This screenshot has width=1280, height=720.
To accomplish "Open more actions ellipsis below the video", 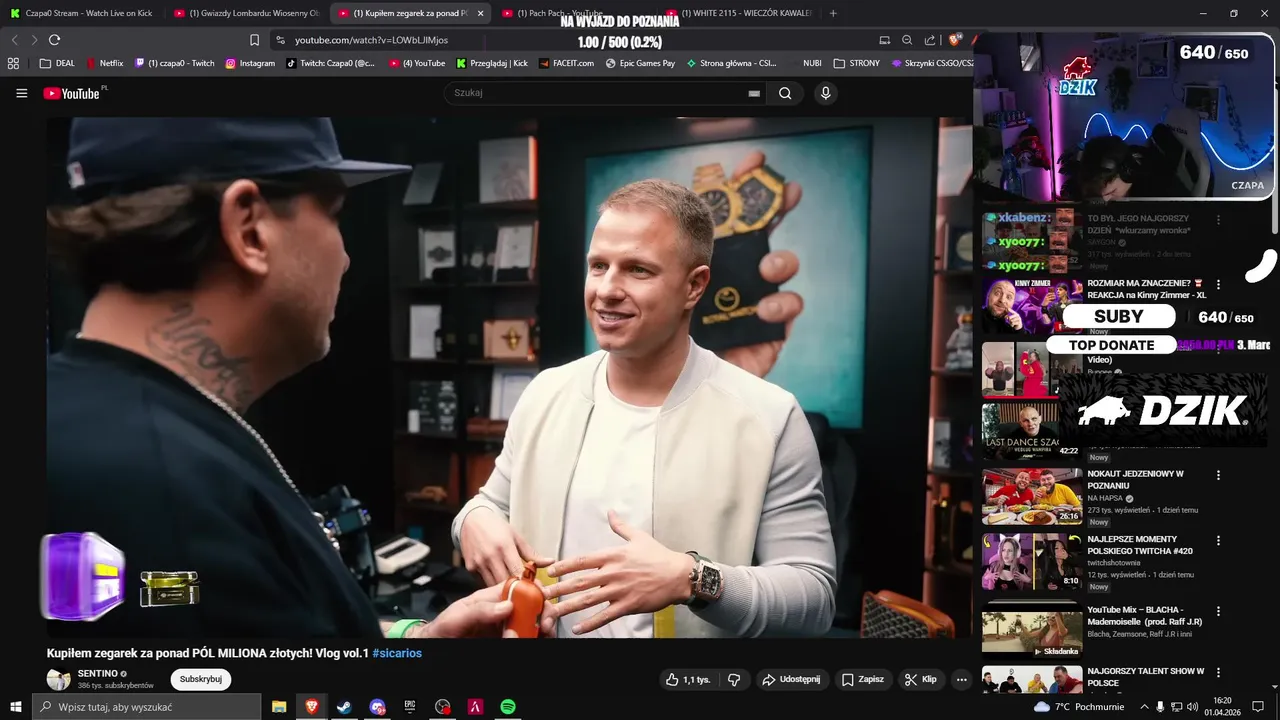I will tap(961, 679).
